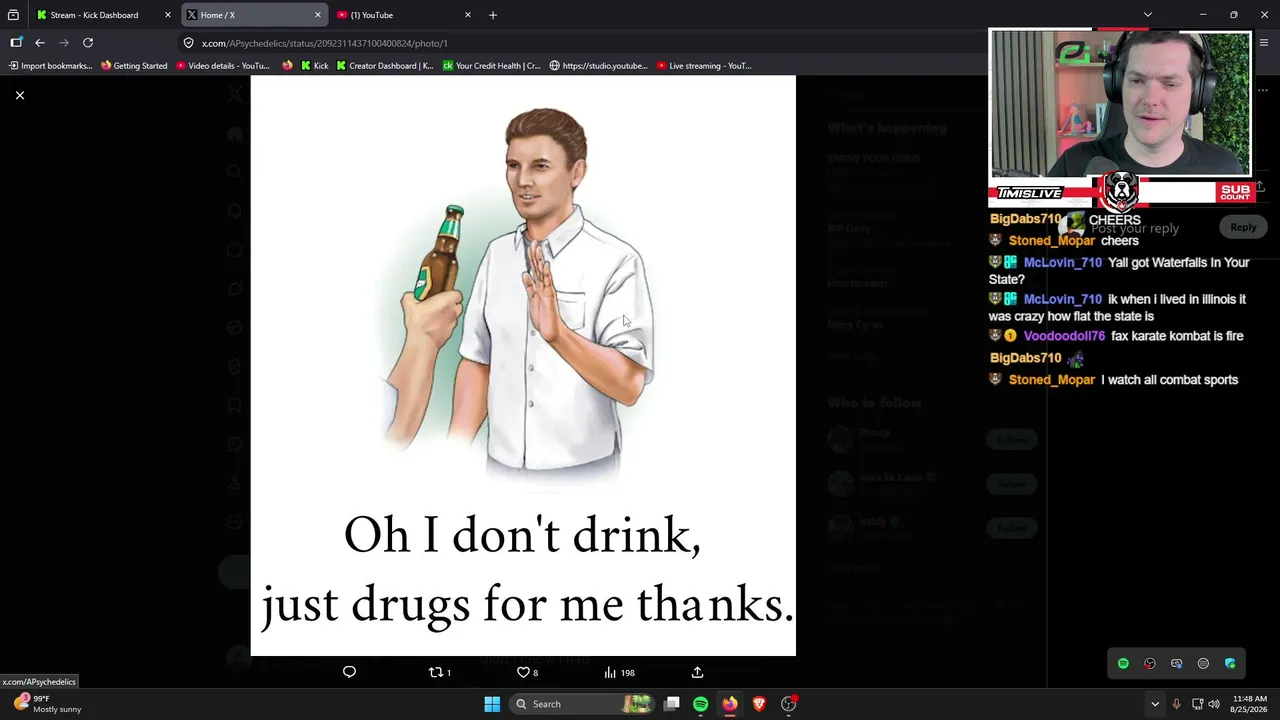Open the https://studio.youtube... bookmark
The height and width of the screenshot is (720, 1280).
click(x=599, y=66)
